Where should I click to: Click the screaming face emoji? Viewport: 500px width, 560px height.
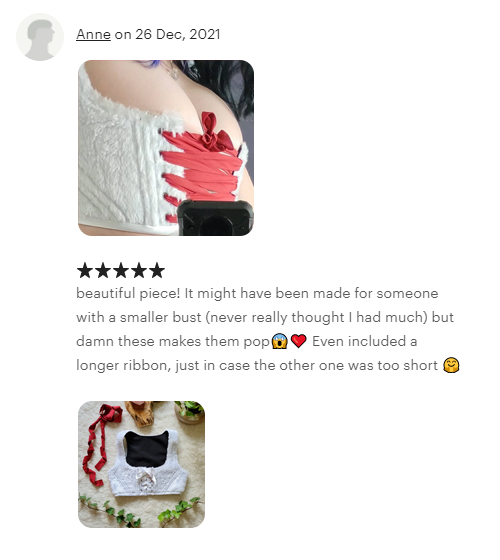point(280,341)
